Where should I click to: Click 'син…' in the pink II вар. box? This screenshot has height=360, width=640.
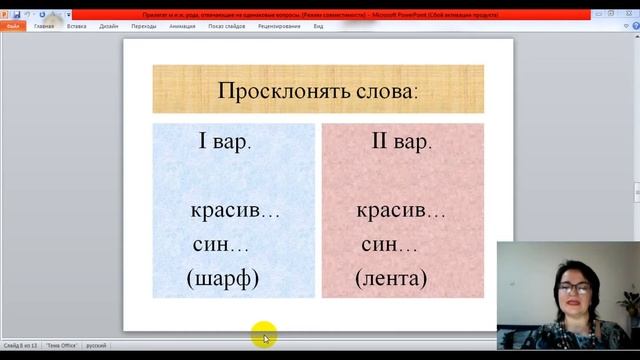[389, 244]
